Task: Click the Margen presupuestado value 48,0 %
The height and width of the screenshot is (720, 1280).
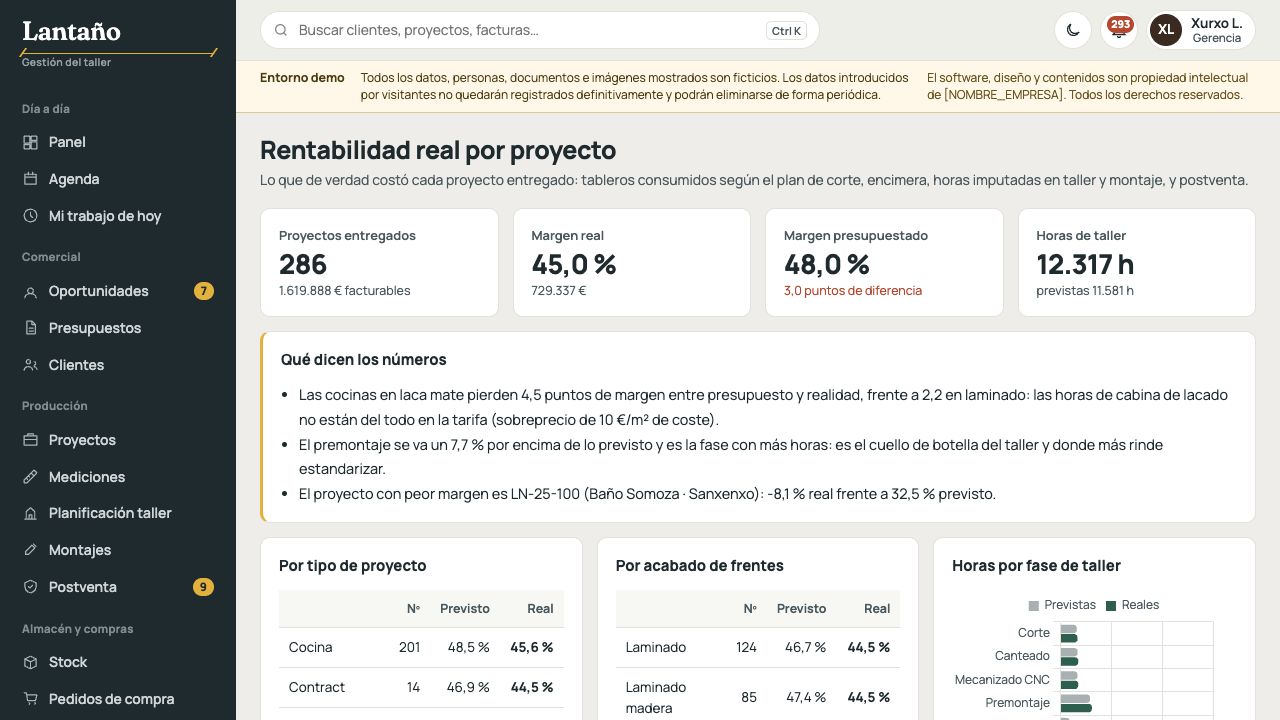Action: tap(827, 264)
